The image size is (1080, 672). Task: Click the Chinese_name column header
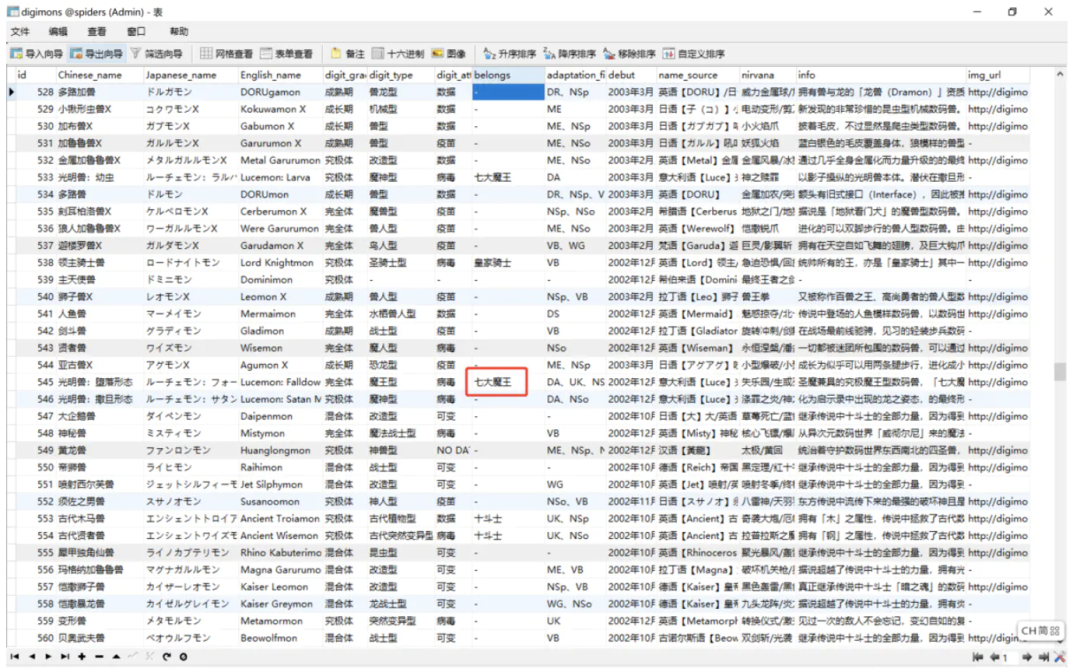click(98, 75)
